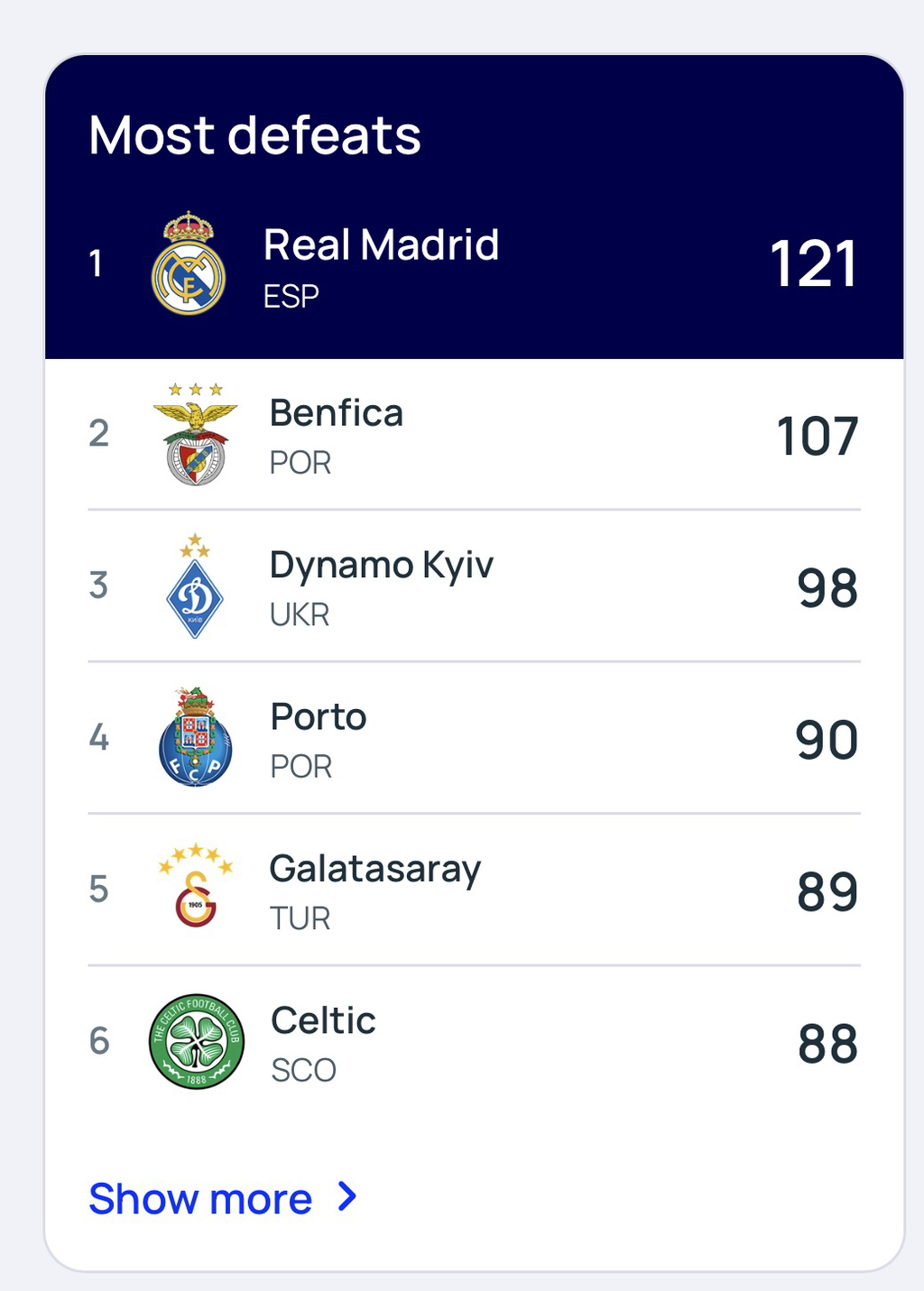Expand list with the Show more chevron
924x1291 pixels.
tap(347, 1197)
